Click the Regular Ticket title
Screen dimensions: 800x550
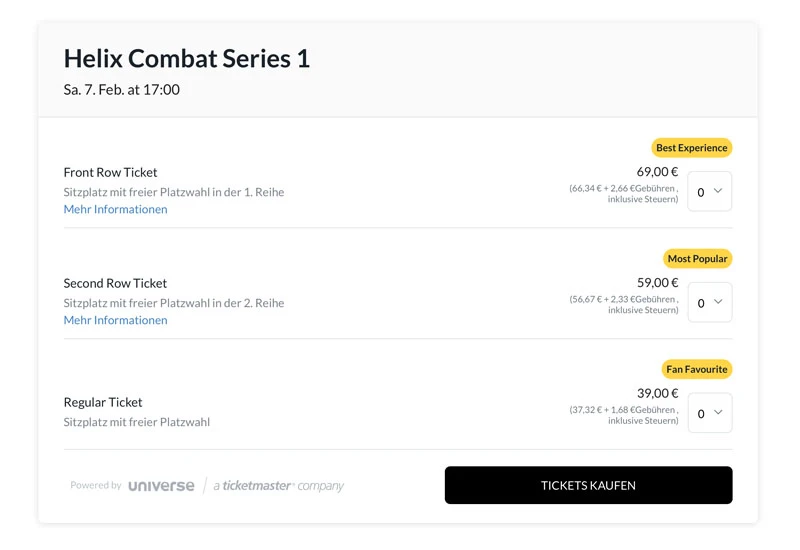tap(103, 402)
